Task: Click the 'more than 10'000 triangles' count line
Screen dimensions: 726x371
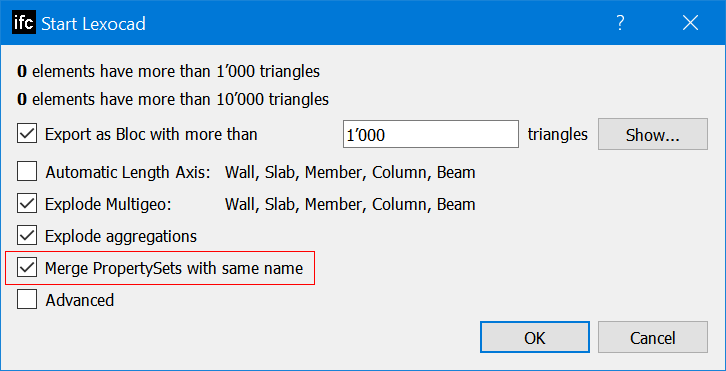Action: pyautogui.click(x=173, y=100)
